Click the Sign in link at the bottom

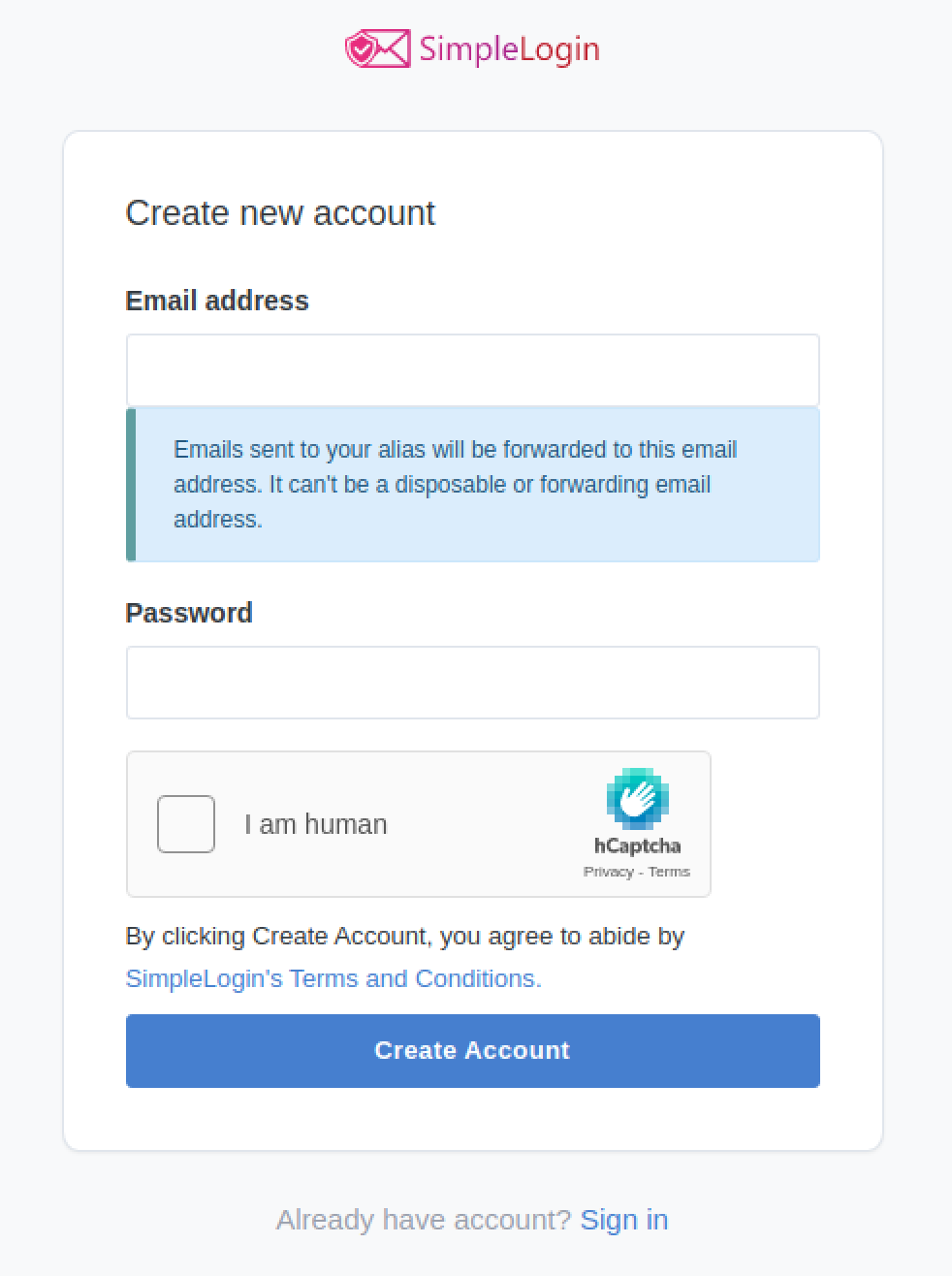[x=624, y=1220]
